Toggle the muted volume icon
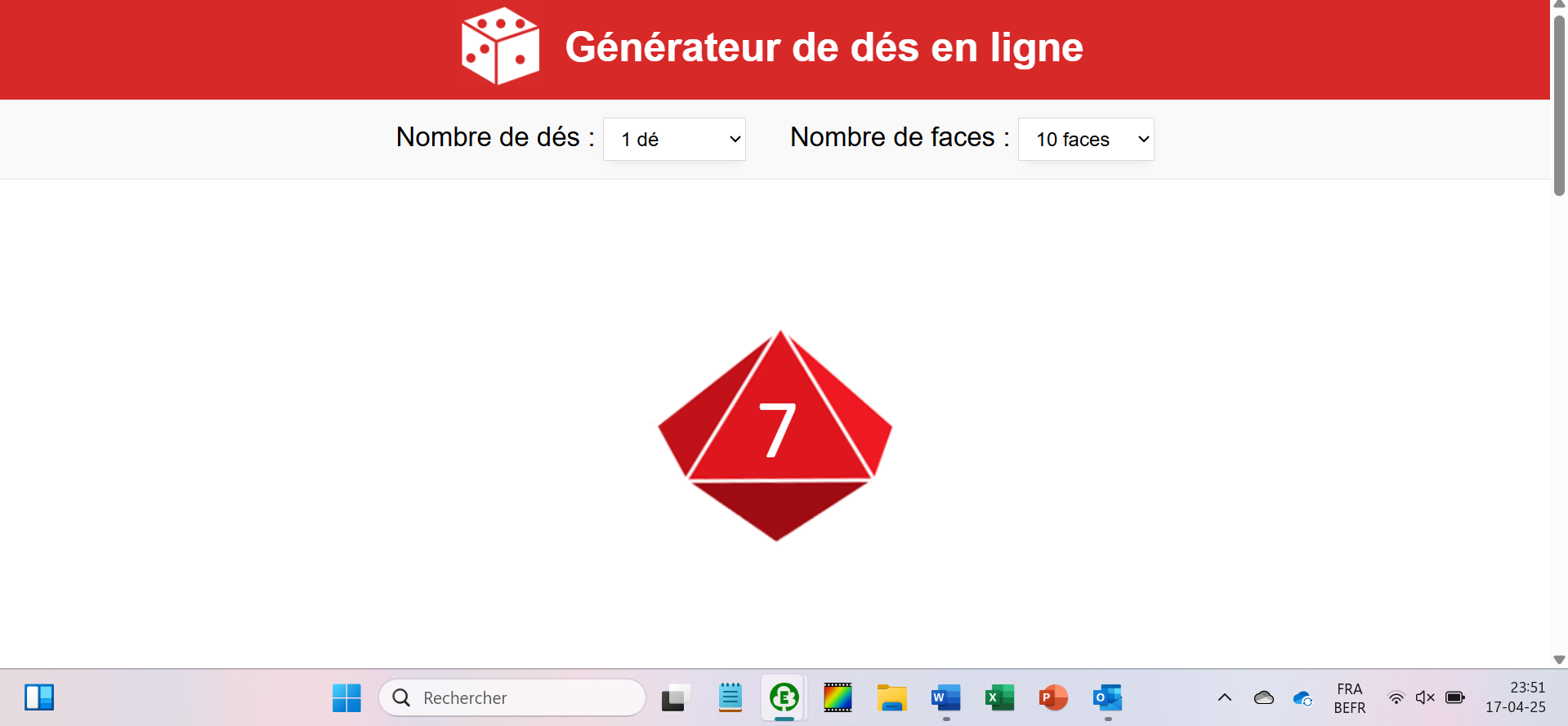This screenshot has width=1568, height=726. click(1425, 697)
